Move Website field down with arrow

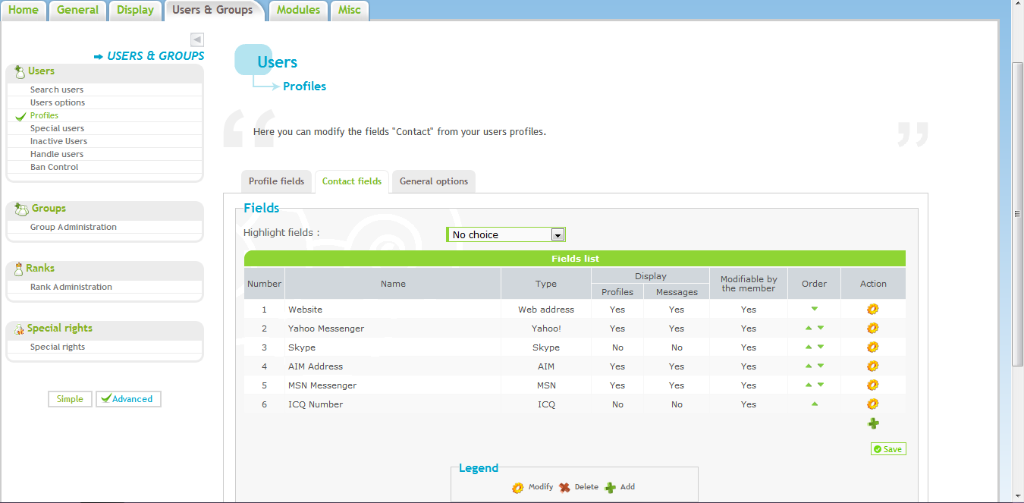(814, 309)
